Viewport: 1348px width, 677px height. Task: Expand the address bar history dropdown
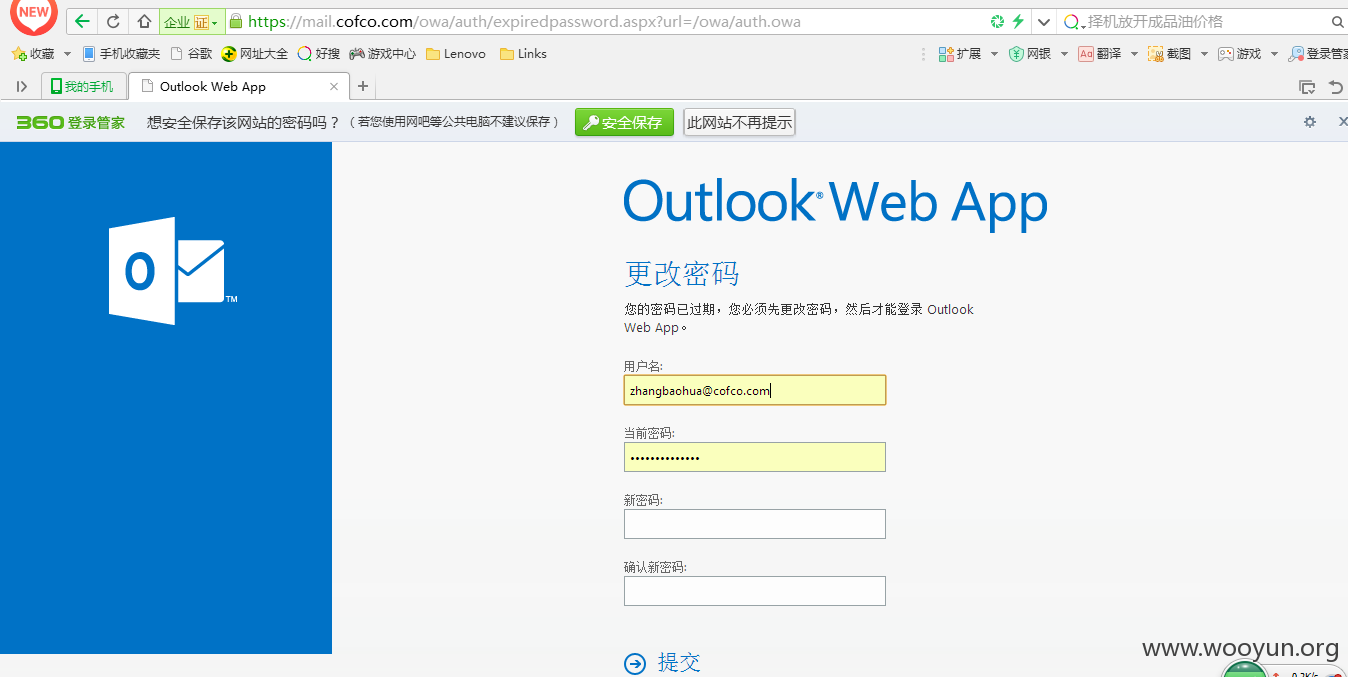click(x=1043, y=22)
